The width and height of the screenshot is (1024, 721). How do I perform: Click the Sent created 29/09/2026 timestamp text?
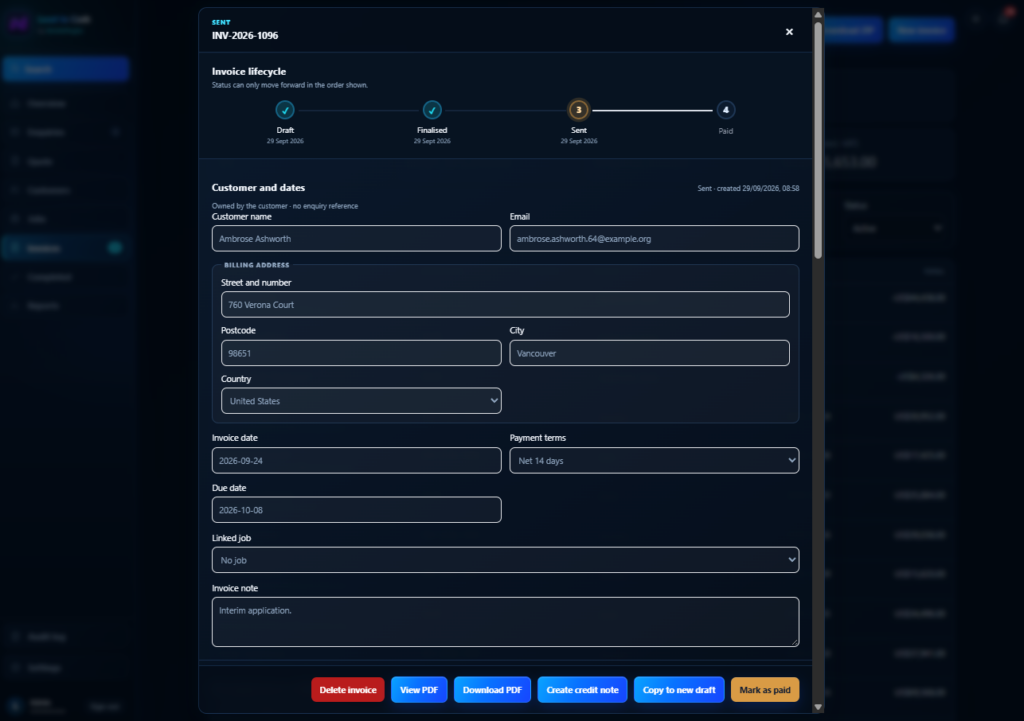tap(748, 188)
